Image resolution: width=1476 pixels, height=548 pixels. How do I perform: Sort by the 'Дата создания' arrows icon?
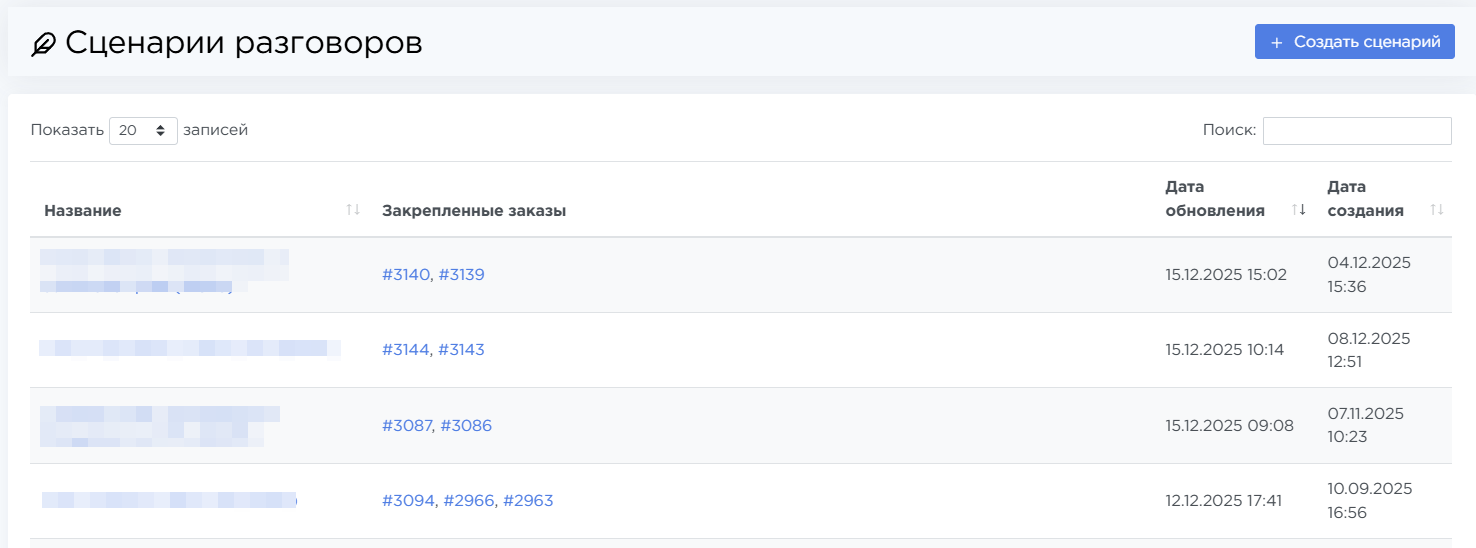1436,210
